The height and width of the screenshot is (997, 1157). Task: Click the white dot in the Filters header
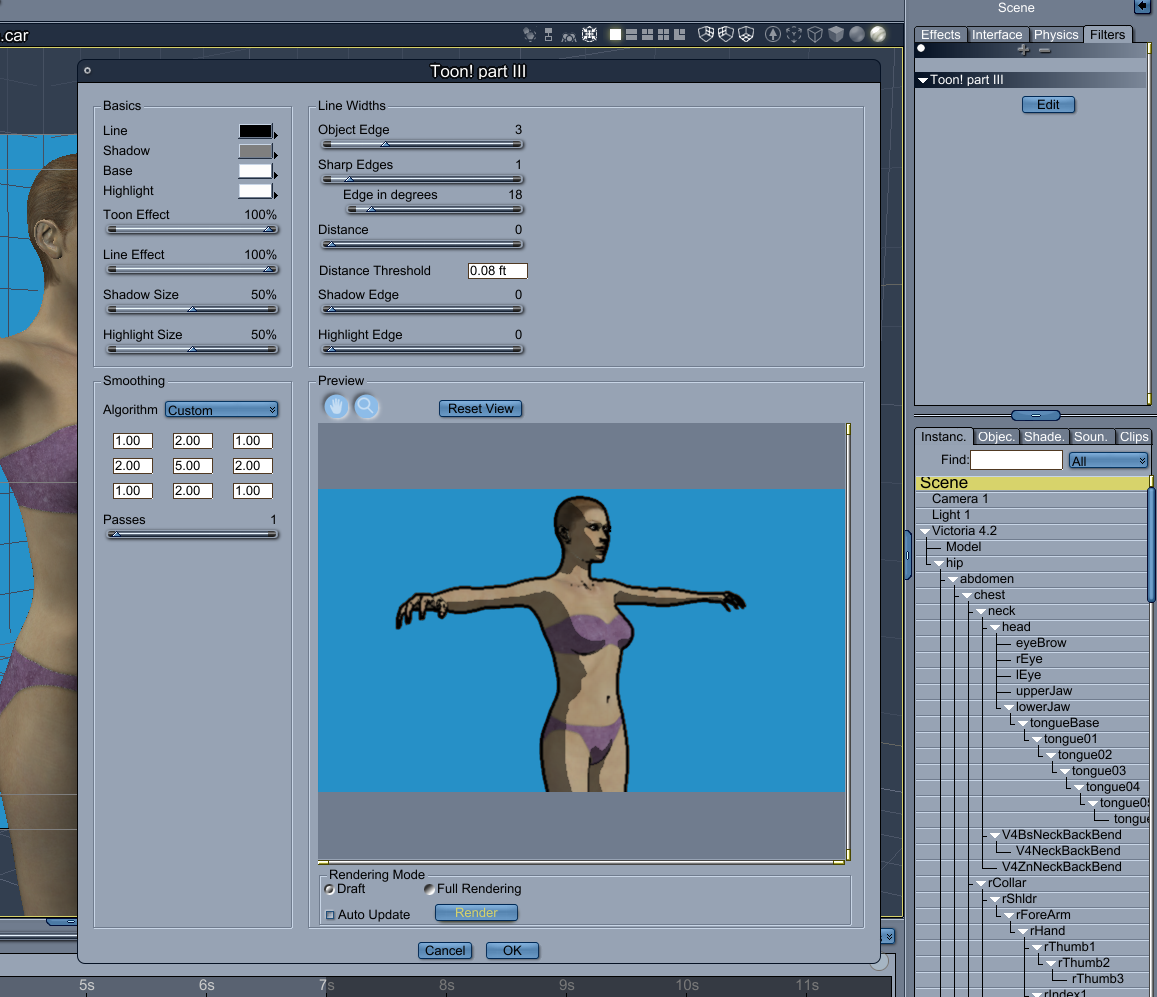click(x=921, y=49)
